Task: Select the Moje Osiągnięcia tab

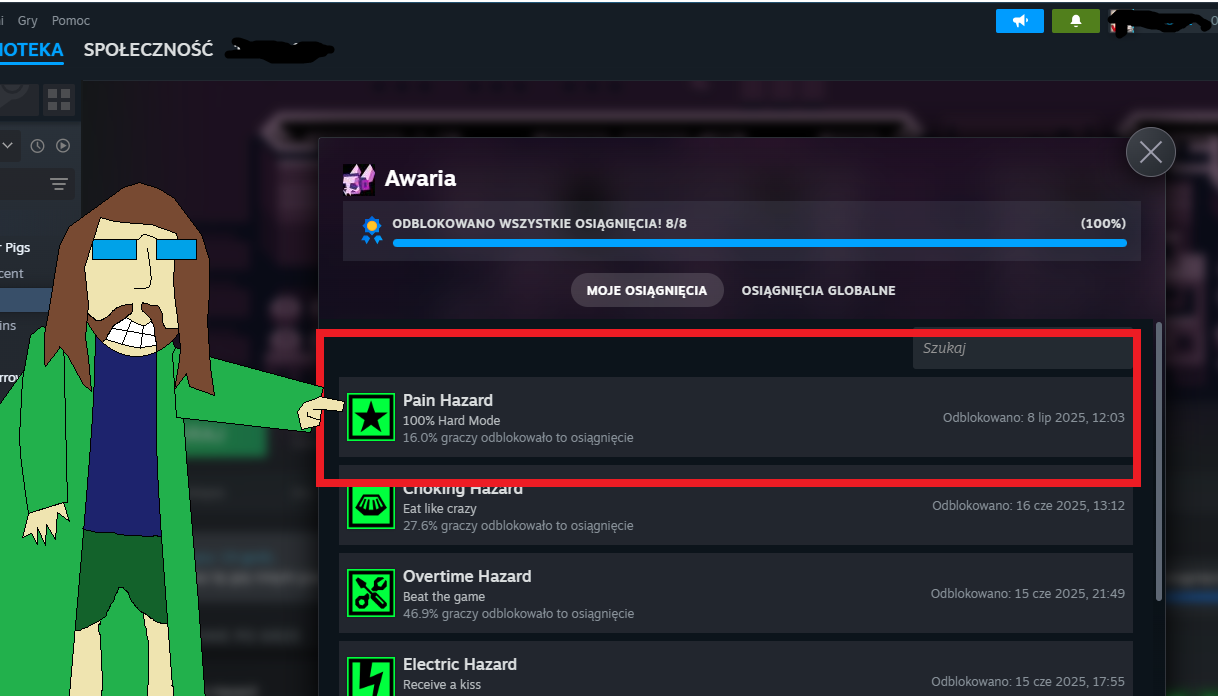Action: (x=647, y=290)
